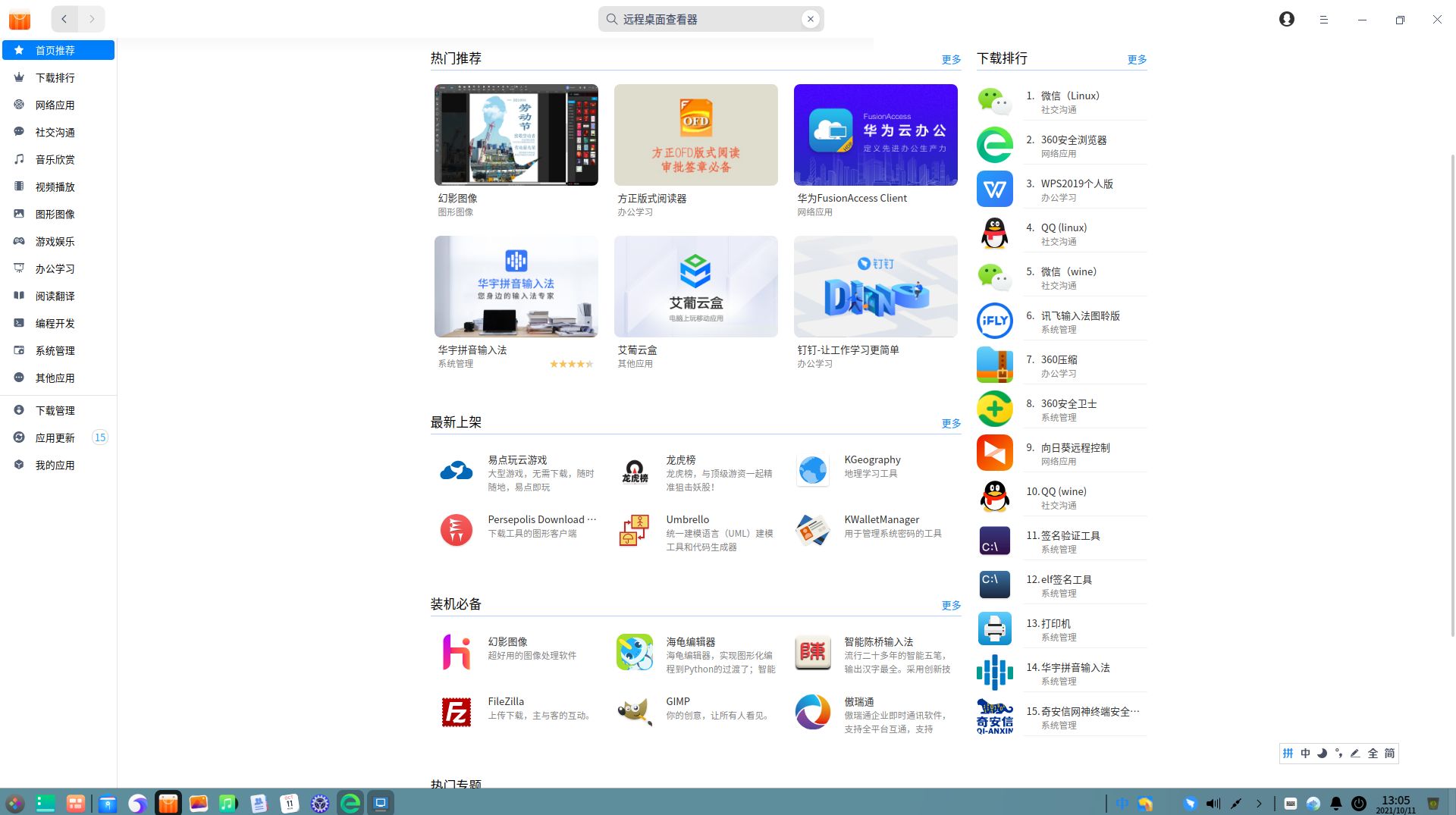
Task: Click 更多 beside 热门推荐 heading
Action: (x=951, y=59)
